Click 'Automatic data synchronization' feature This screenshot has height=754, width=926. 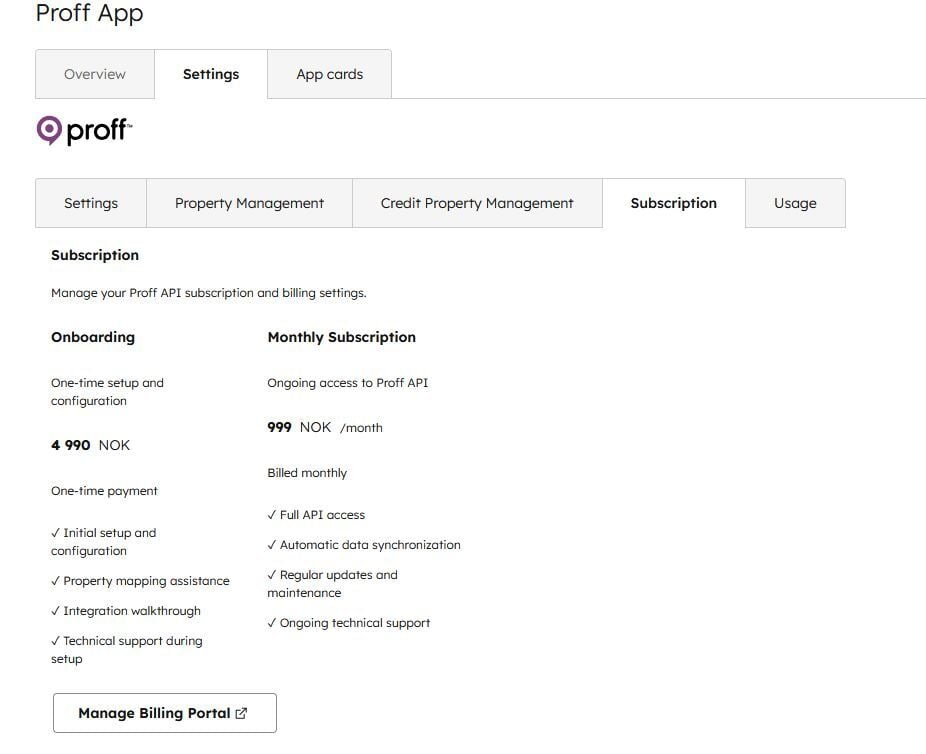click(364, 545)
